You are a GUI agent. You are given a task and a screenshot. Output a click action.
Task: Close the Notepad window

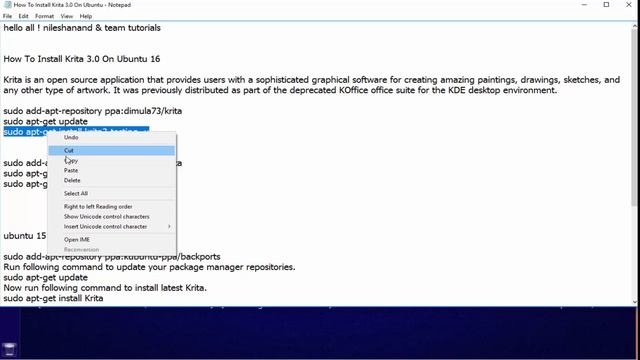[x=629, y=5]
